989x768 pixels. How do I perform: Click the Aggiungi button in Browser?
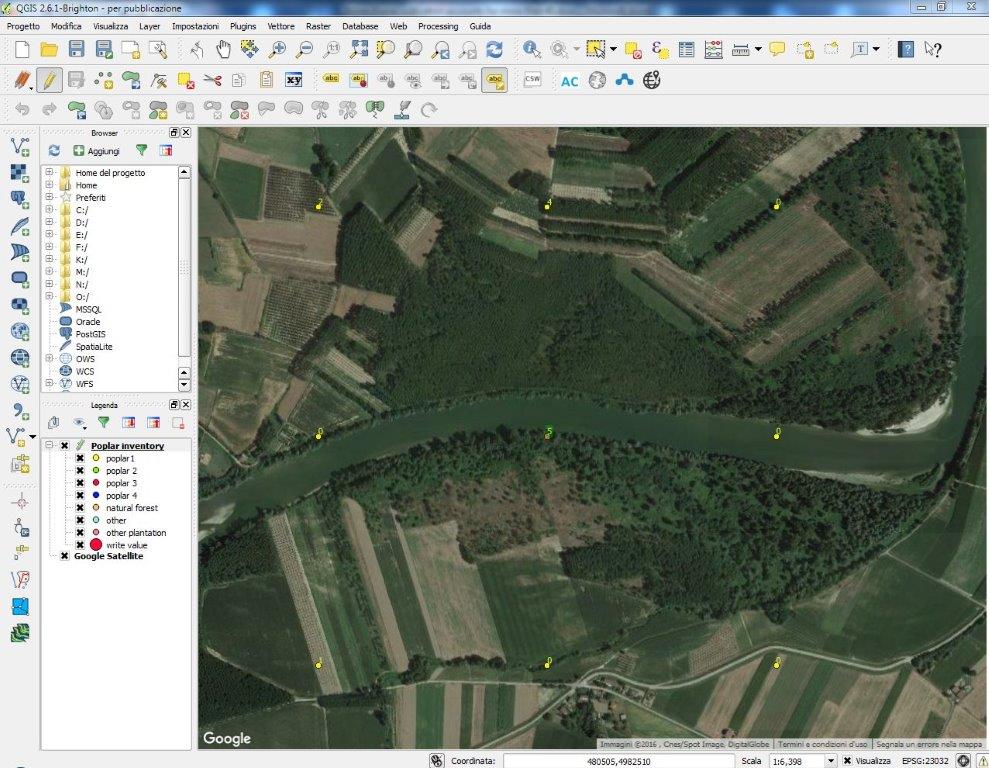click(x=96, y=151)
